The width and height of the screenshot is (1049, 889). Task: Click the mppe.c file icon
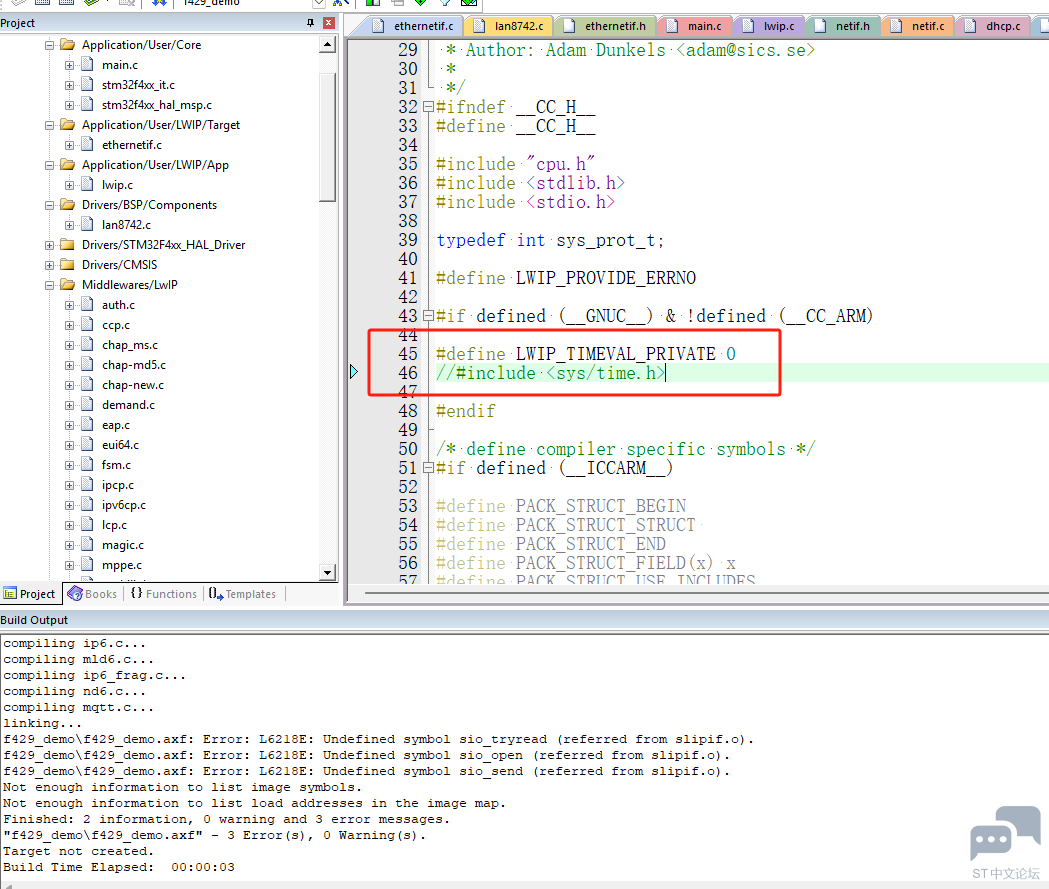pos(87,565)
